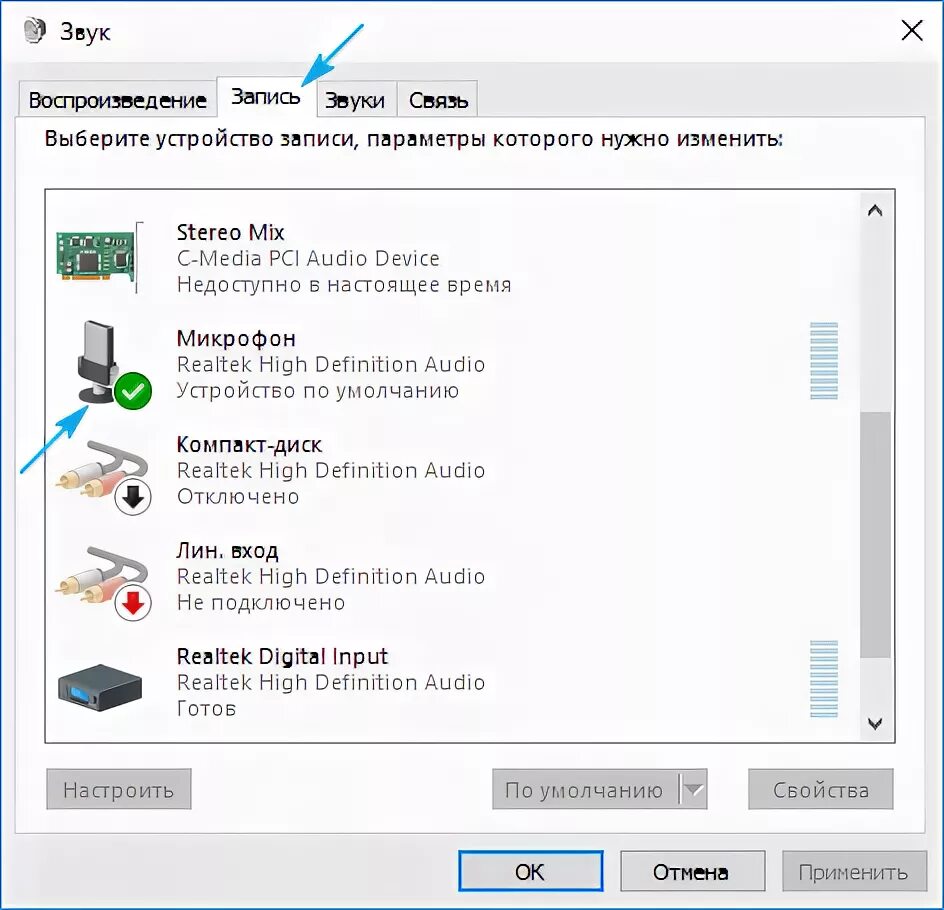The image size is (944, 910).
Task: Click the Применить button
Action: point(854,871)
